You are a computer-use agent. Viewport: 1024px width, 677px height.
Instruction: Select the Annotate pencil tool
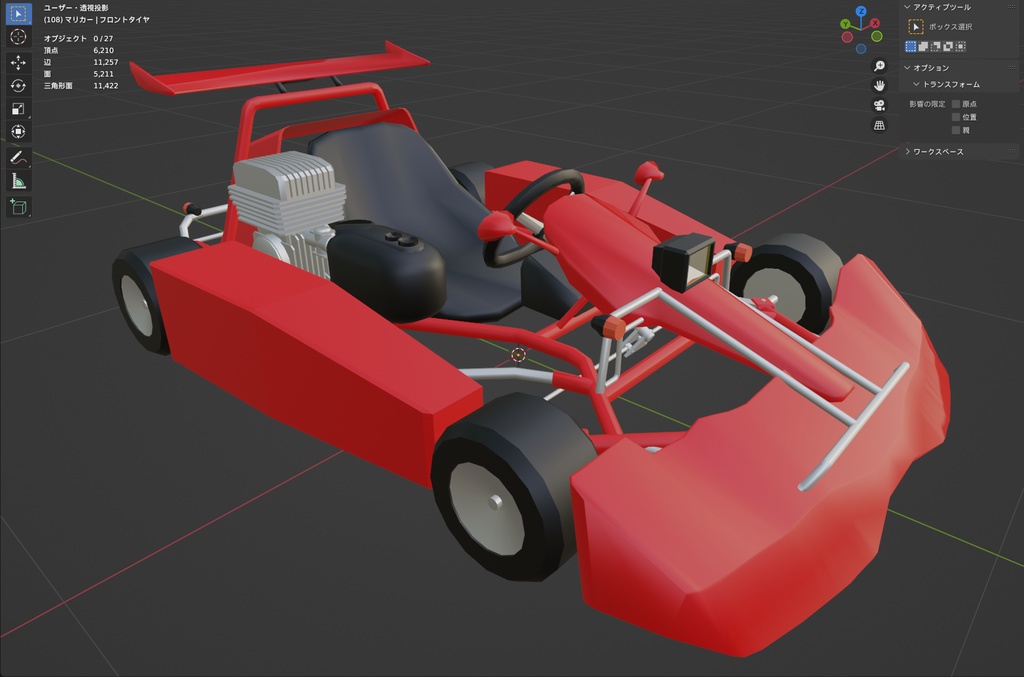[18, 157]
